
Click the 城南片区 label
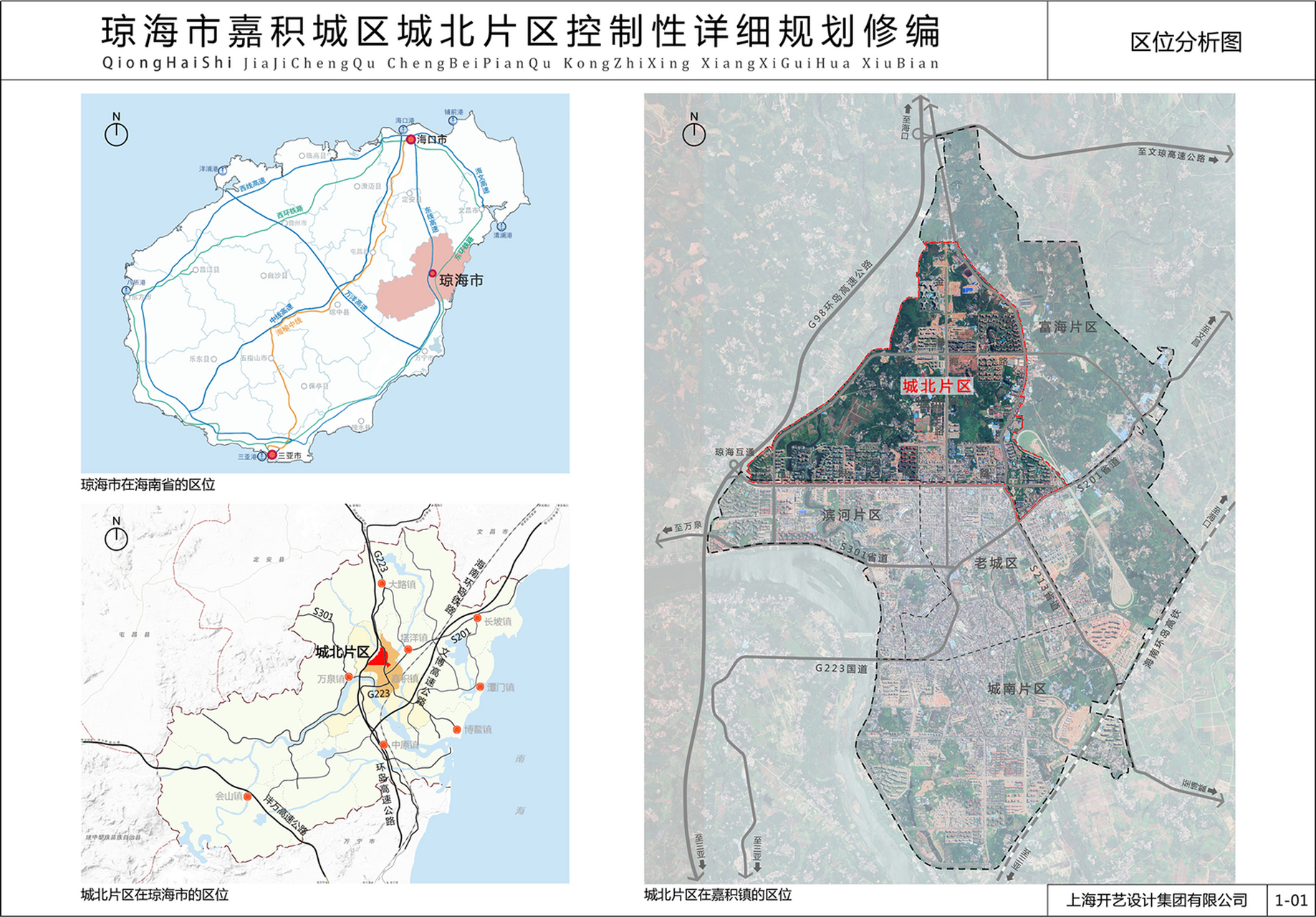click(x=1017, y=688)
